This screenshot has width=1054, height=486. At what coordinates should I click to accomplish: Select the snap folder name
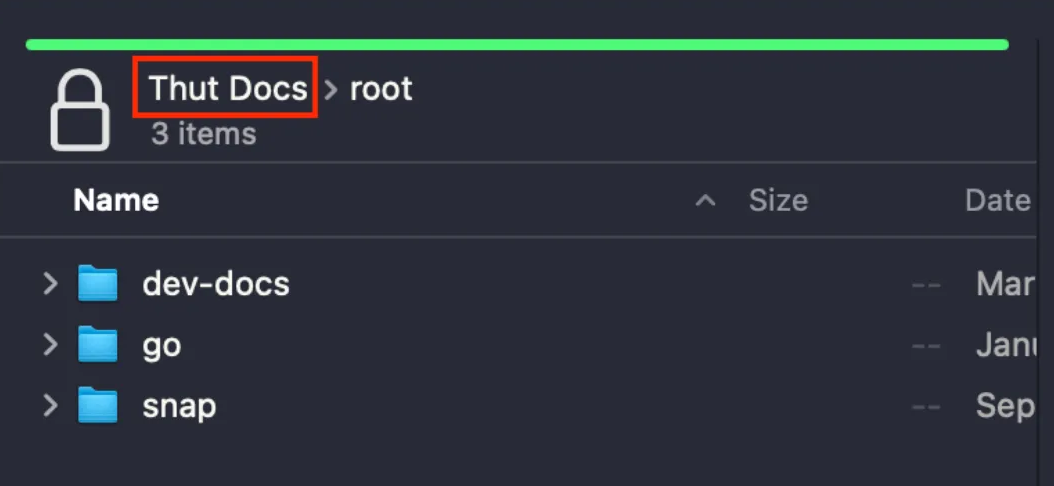180,406
